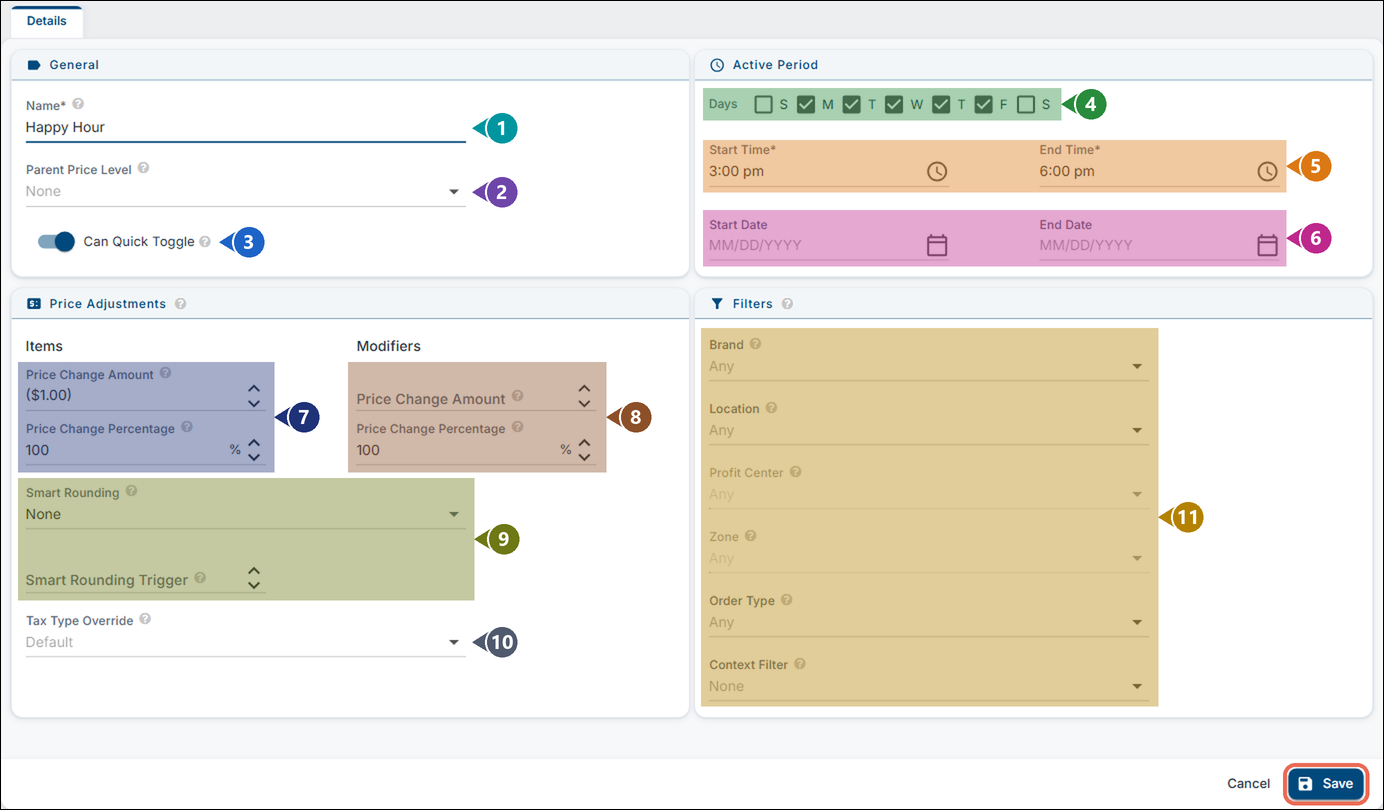The height and width of the screenshot is (810, 1384).
Task: Check the Sunday day checkbox
Action: point(764,104)
